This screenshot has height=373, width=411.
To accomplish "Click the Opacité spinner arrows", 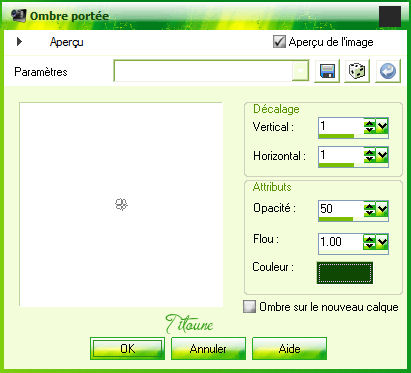I will 369,209.
